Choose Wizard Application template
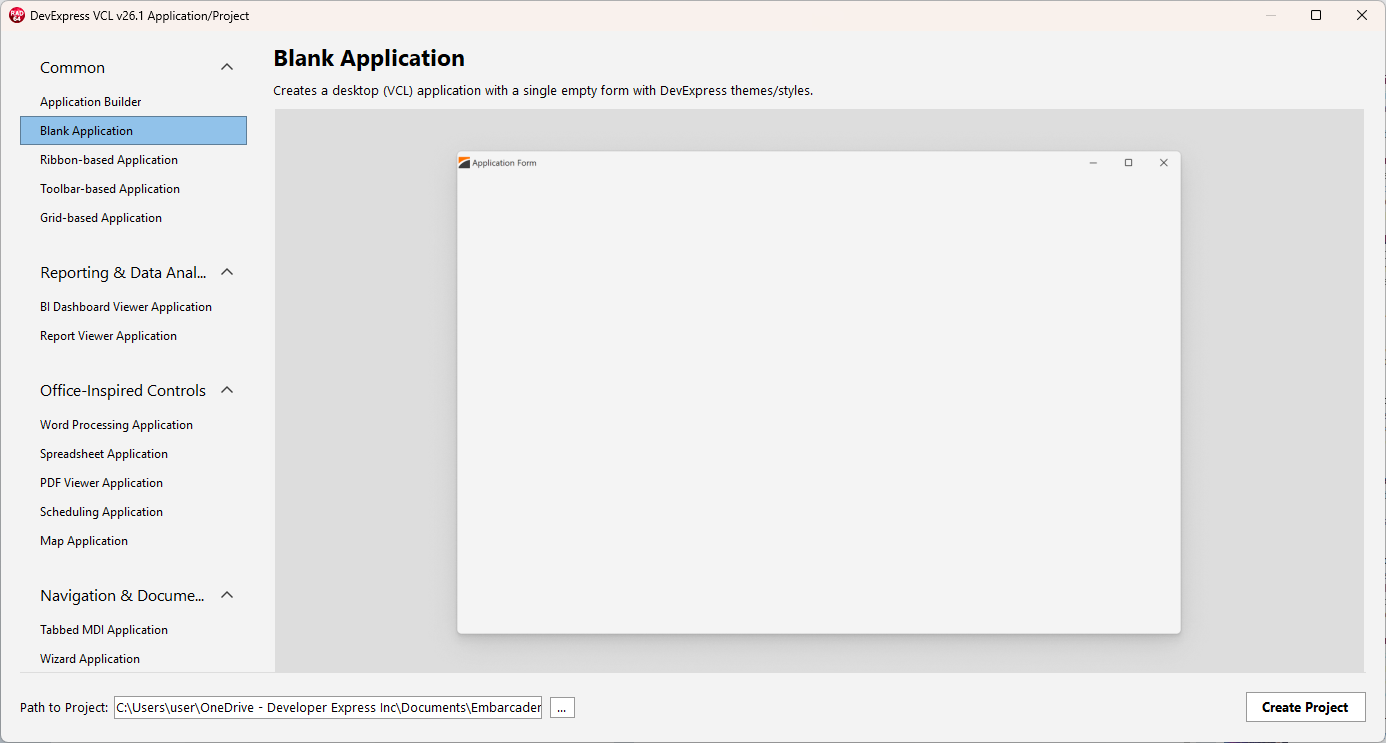This screenshot has height=743, width=1386. (133, 659)
